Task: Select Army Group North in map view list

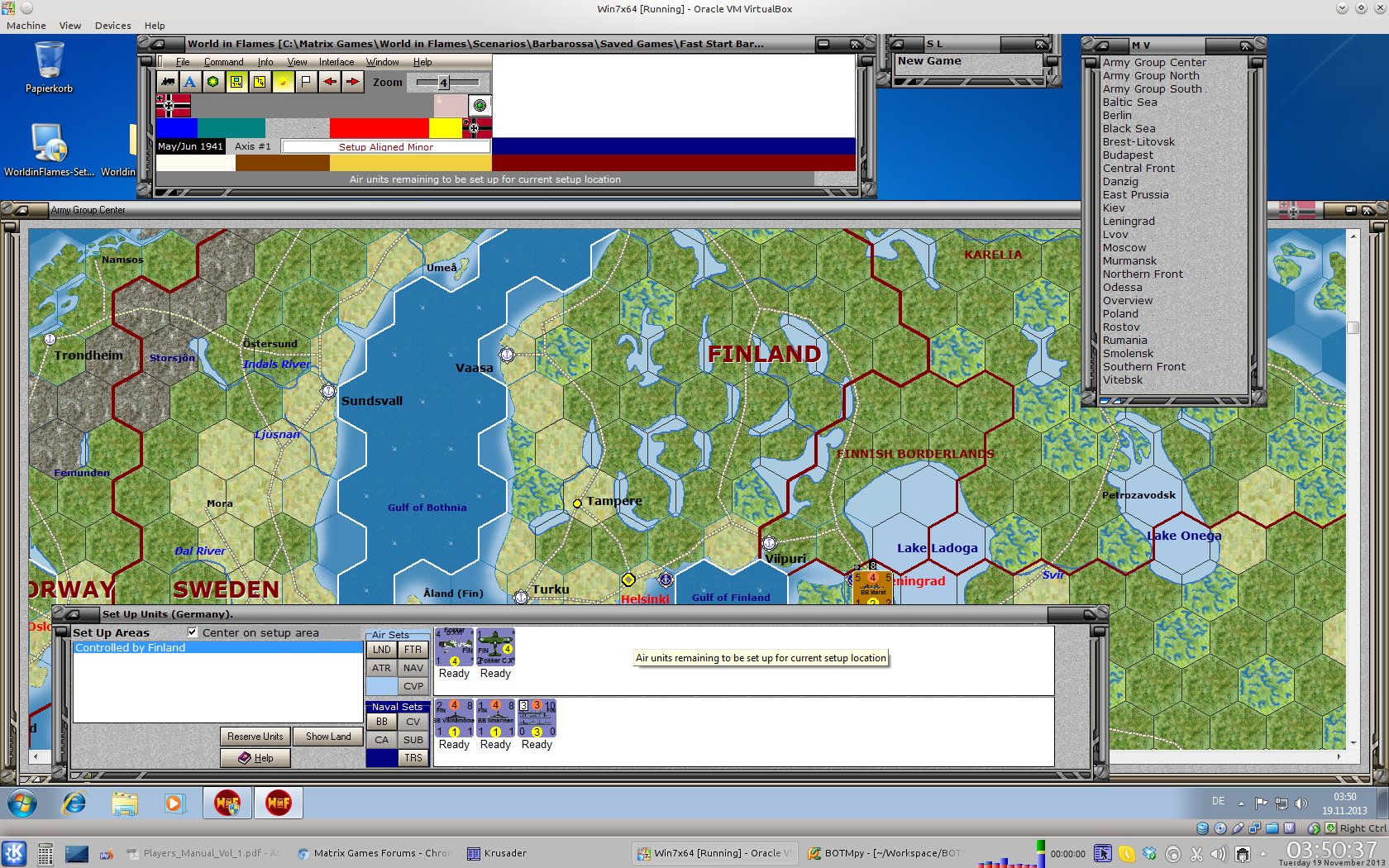Action: click(x=1151, y=76)
